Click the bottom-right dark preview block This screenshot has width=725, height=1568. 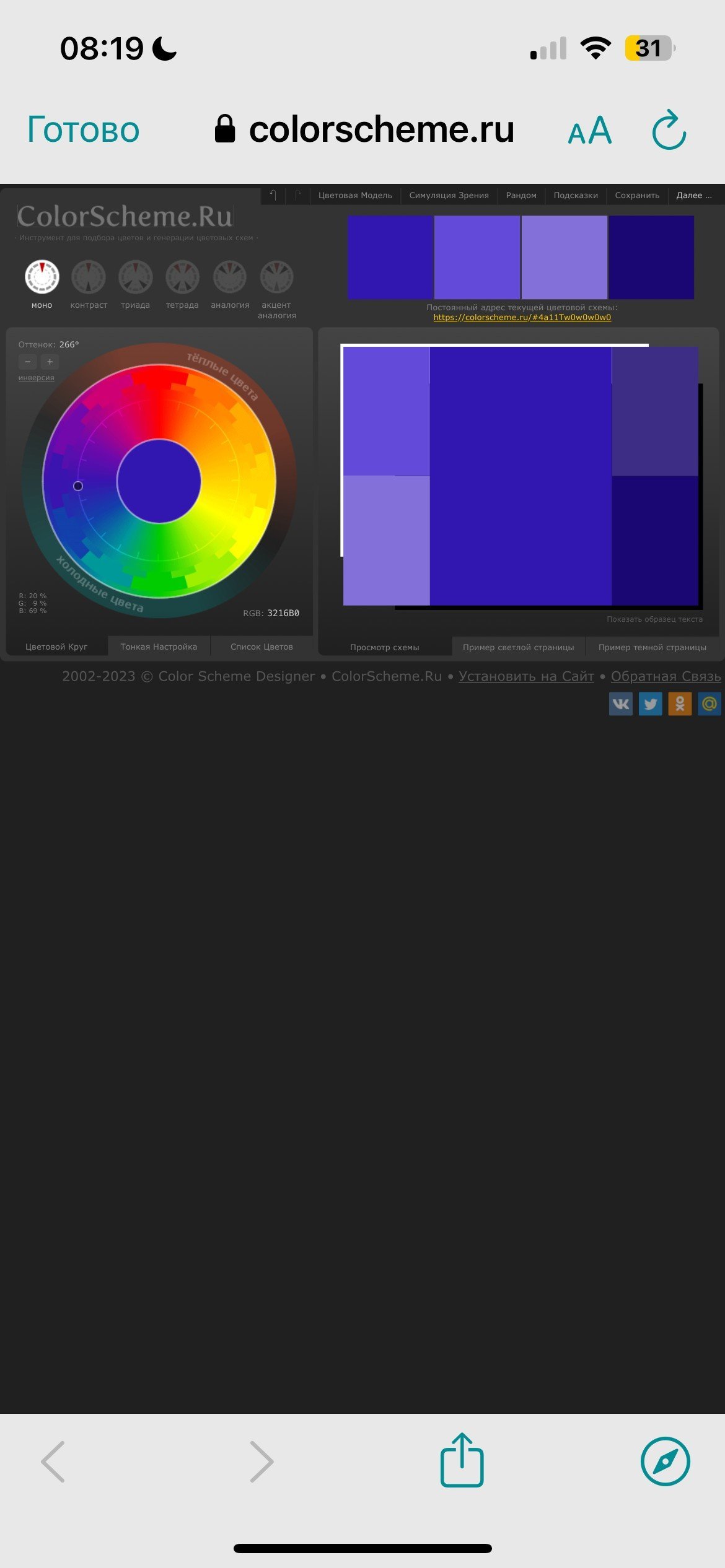pyautogui.click(x=655, y=541)
